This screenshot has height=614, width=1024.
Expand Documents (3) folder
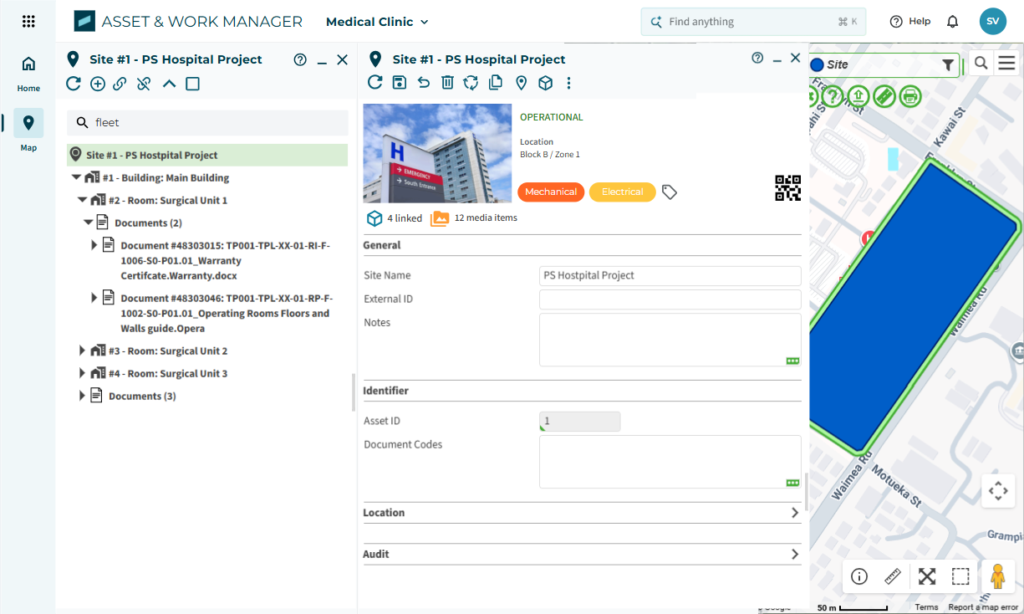click(x=82, y=395)
